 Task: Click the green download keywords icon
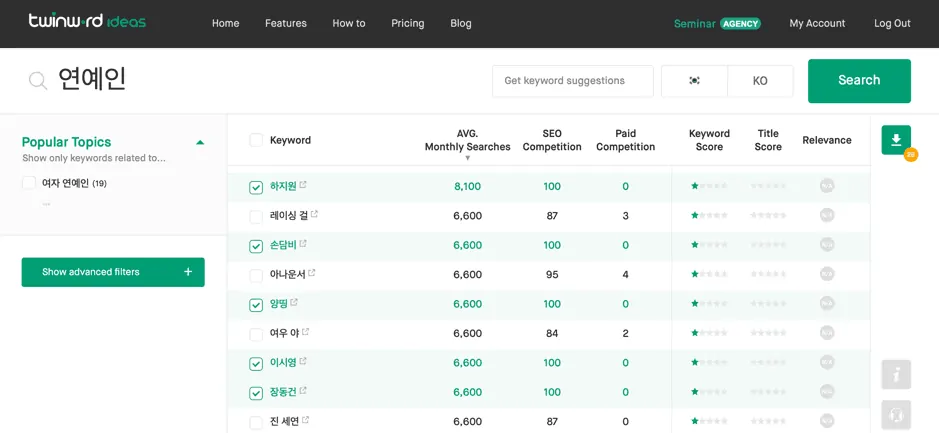click(896, 140)
